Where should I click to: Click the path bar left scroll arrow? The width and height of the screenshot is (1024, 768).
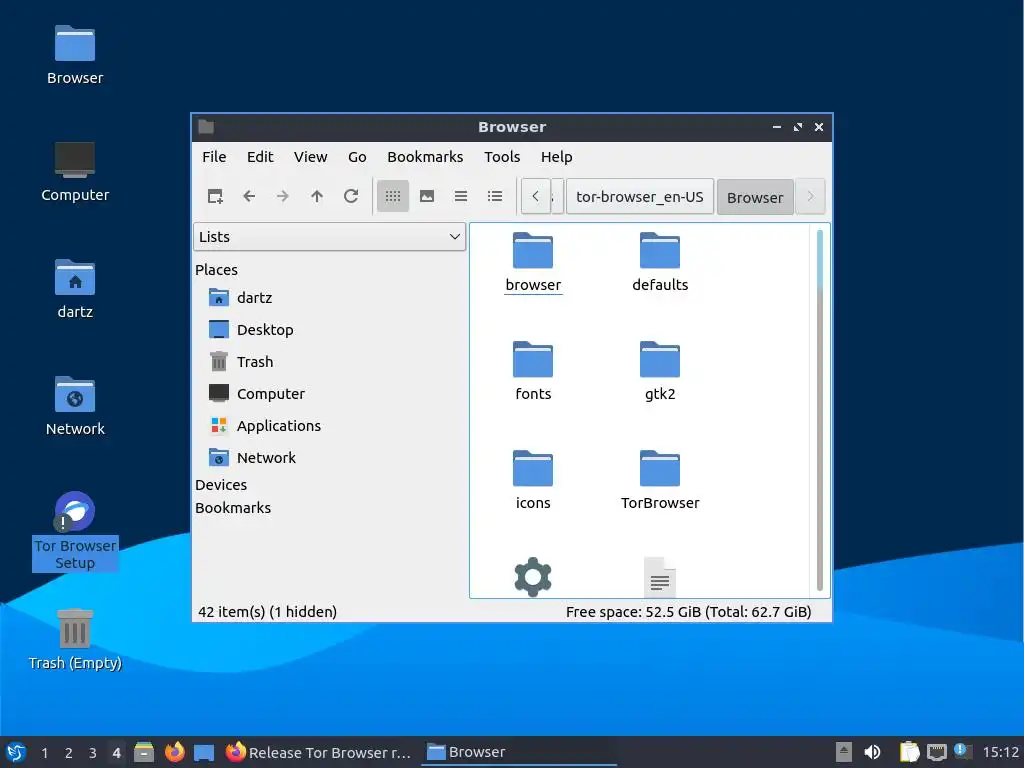536,197
